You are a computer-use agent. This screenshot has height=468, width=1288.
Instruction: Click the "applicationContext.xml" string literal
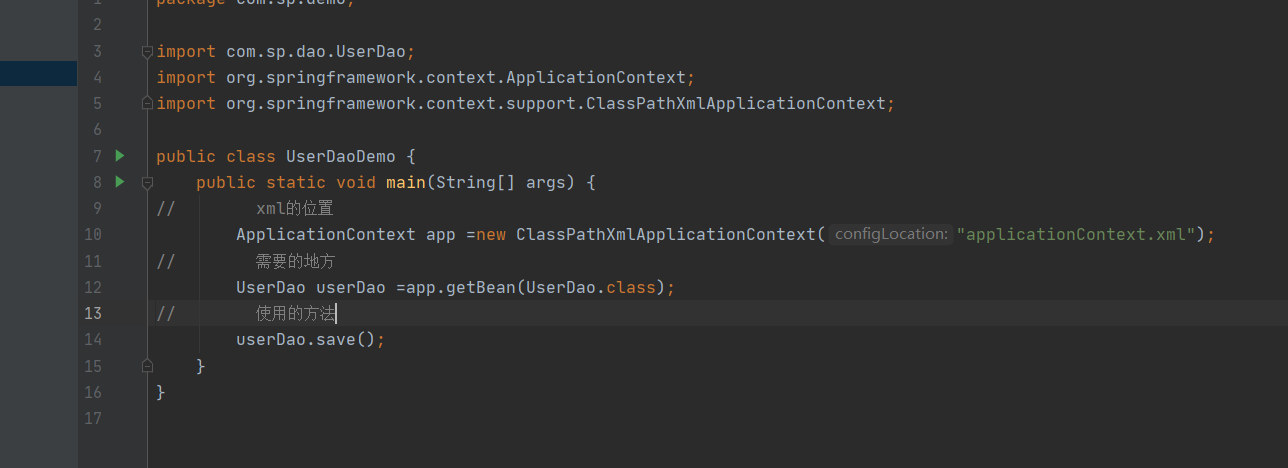[x=1076, y=234]
